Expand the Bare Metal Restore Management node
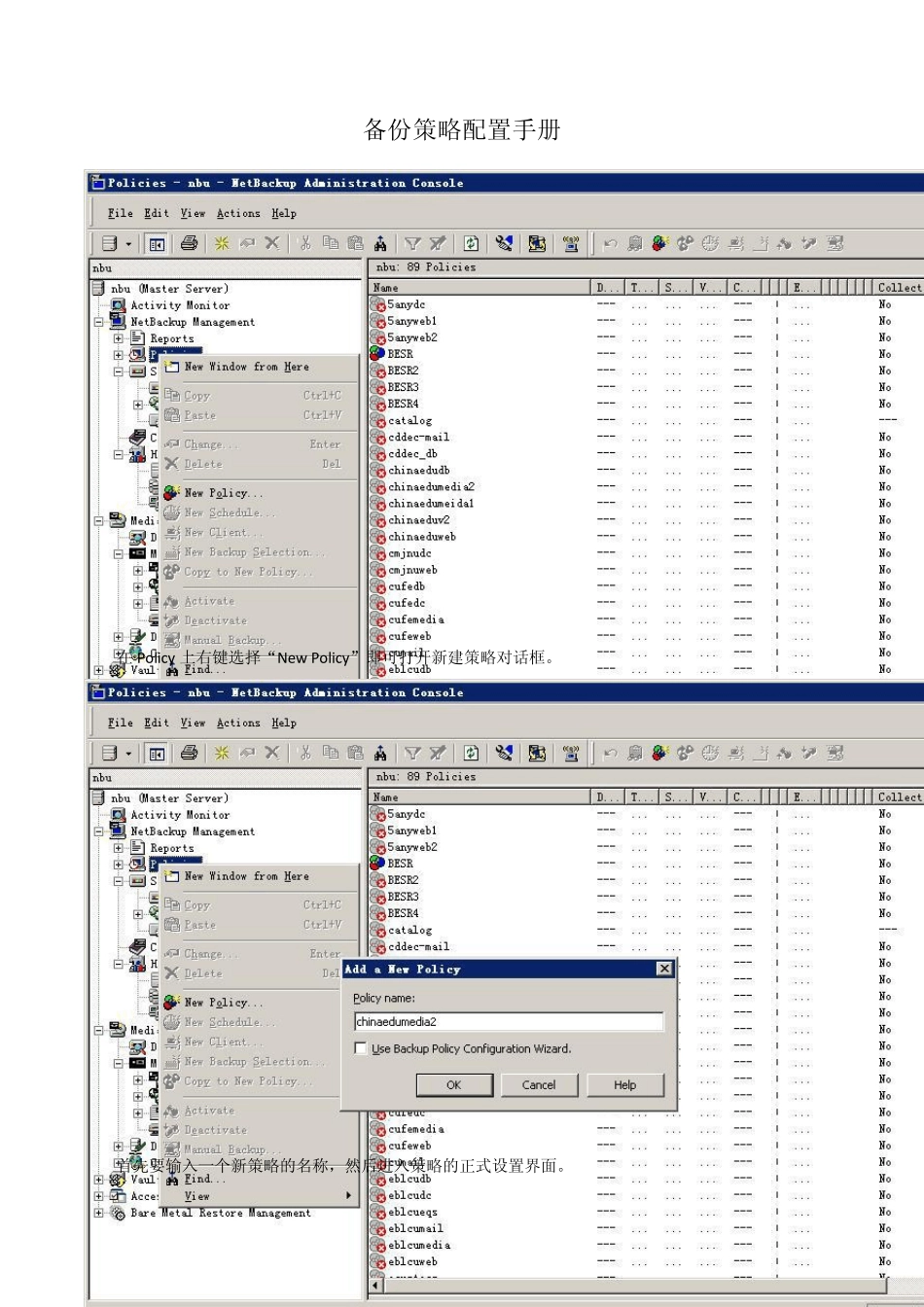Viewport: 924px width, 1307px height. tap(99, 1213)
